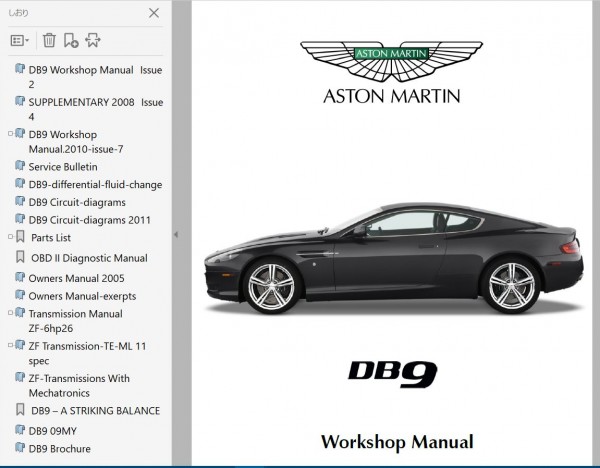
Task: Open OBD II Diagnostic Manual bookmark
Action: point(89,258)
